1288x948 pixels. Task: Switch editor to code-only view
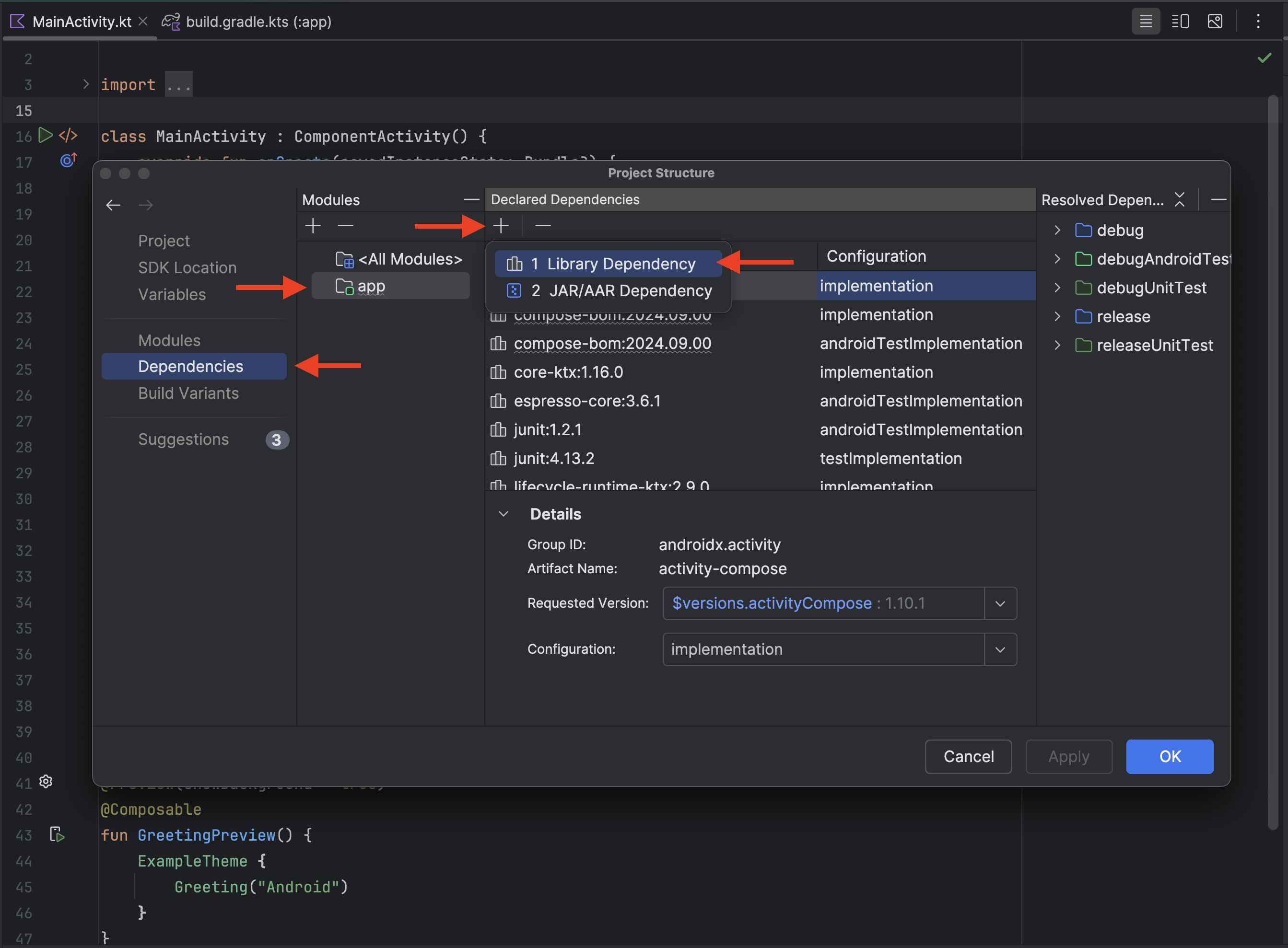(1145, 22)
